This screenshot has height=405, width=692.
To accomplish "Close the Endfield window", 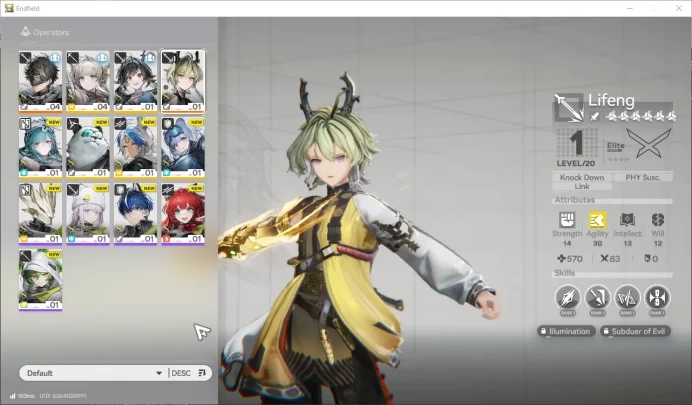I will (x=679, y=8).
